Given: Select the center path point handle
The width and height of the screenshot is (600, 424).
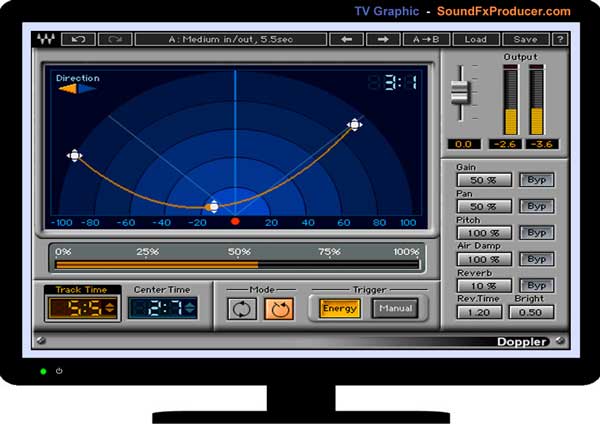Looking at the screenshot, I should point(214,207).
